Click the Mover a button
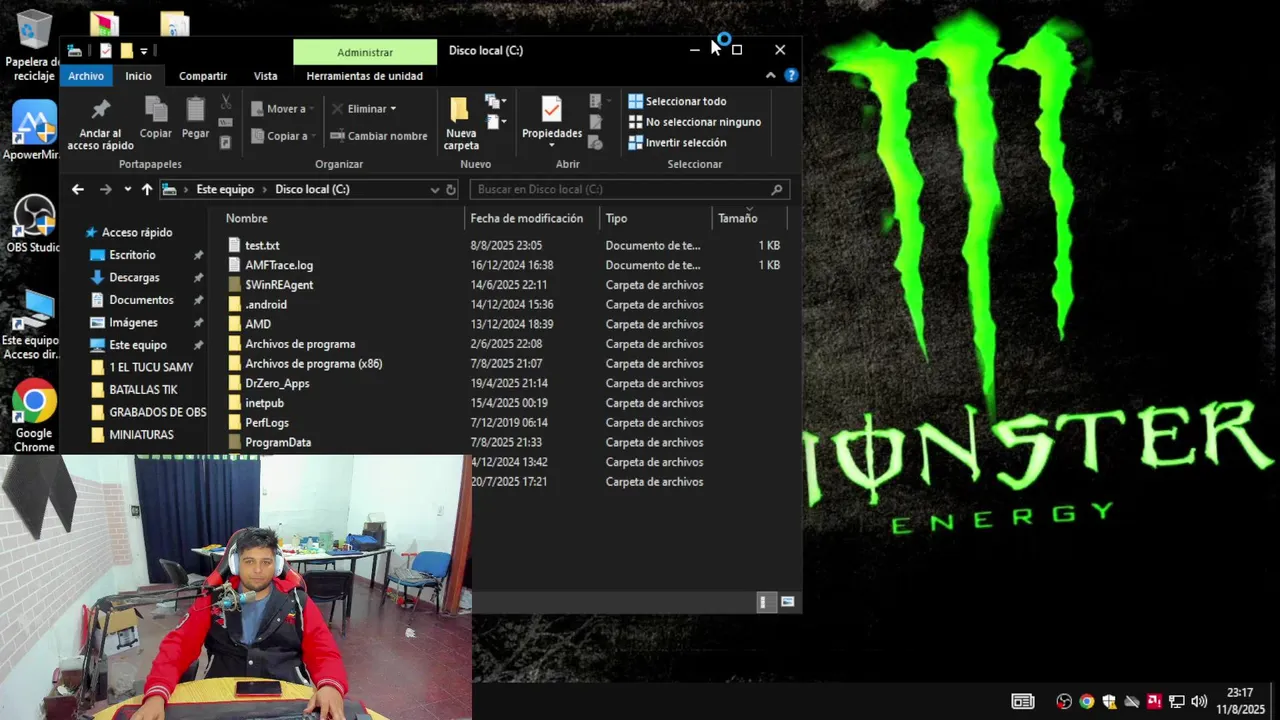Screen dimensions: 1280x720 click(x=281, y=108)
